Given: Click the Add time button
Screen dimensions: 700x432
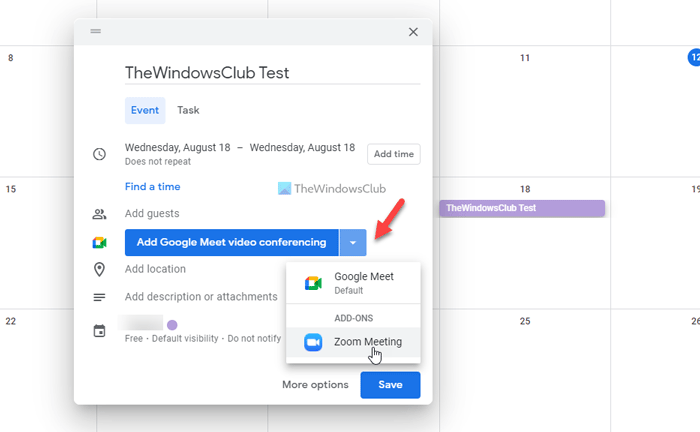Looking at the screenshot, I should coord(394,154).
